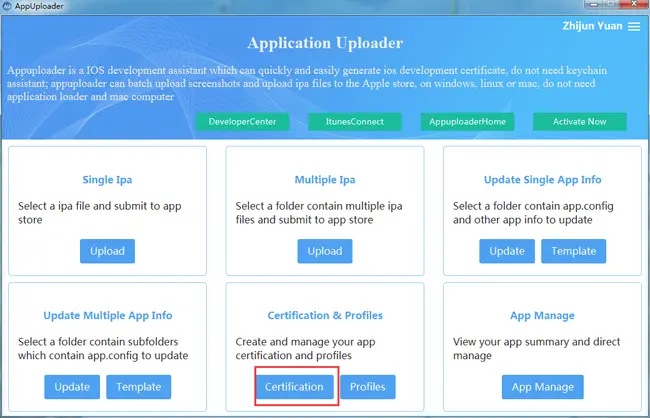
Task: Click the AppUploader title bar app icon
Action: point(7,6)
